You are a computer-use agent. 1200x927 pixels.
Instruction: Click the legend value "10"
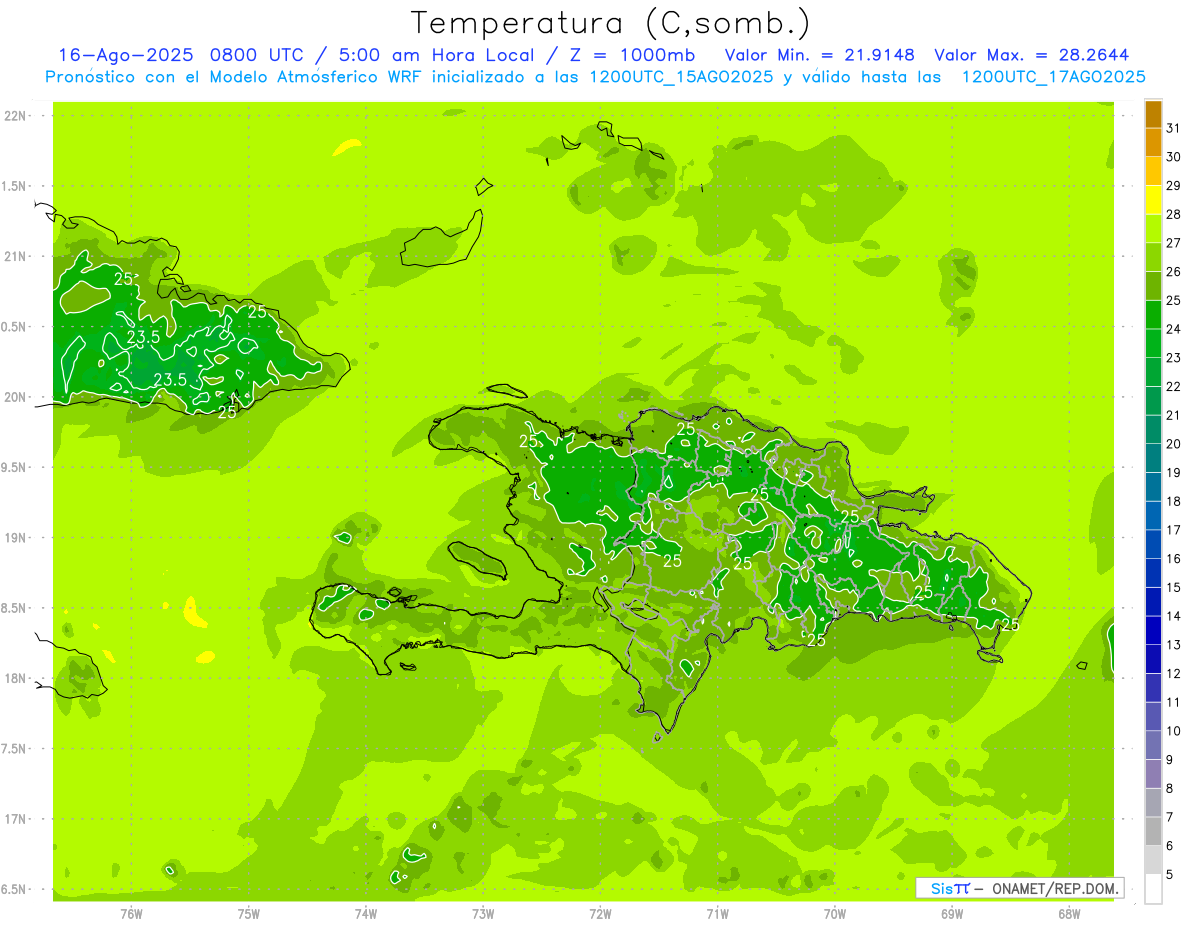click(1173, 731)
